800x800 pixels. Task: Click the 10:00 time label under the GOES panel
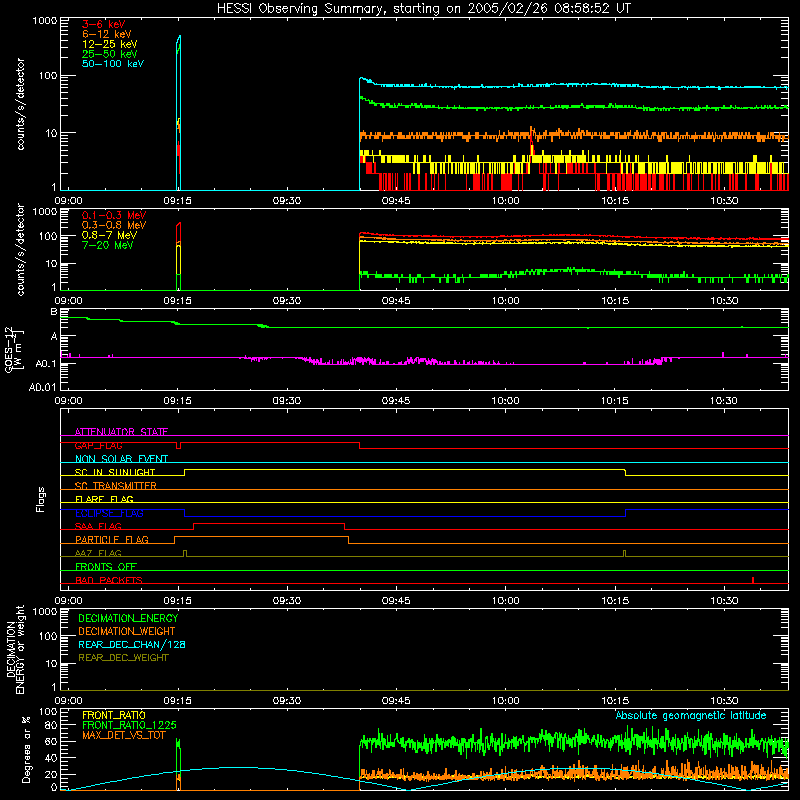[x=505, y=400]
